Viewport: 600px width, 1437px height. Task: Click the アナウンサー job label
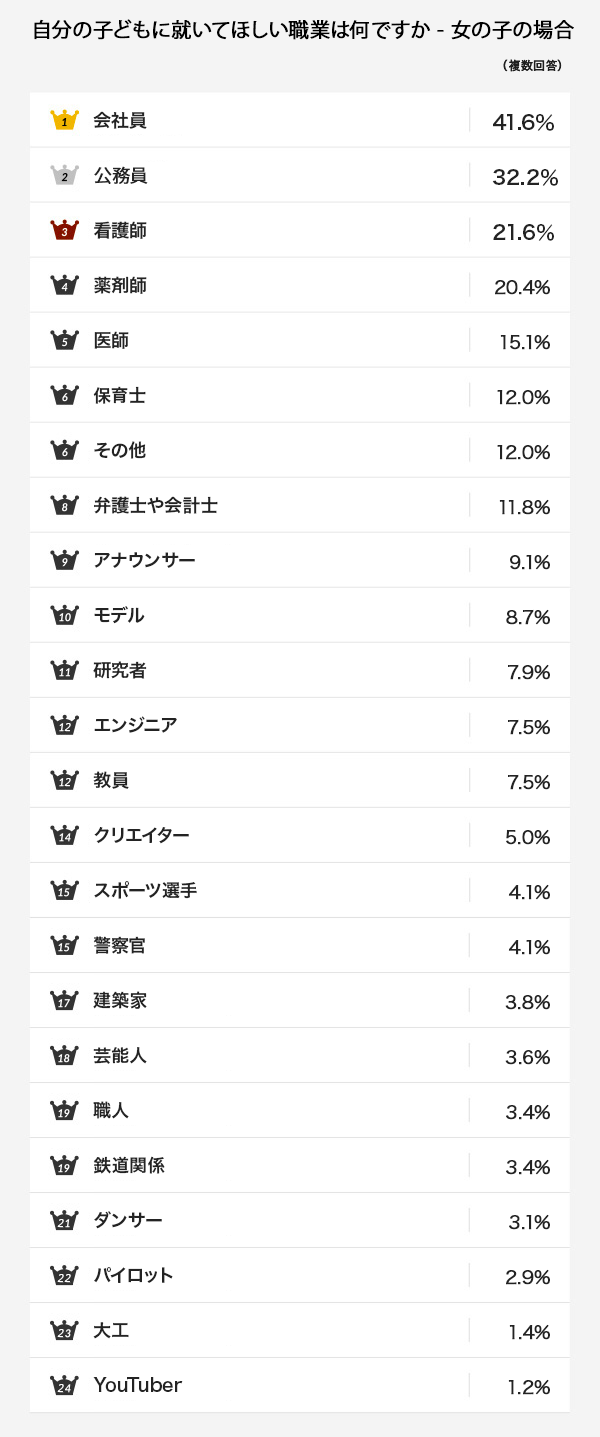(144, 560)
